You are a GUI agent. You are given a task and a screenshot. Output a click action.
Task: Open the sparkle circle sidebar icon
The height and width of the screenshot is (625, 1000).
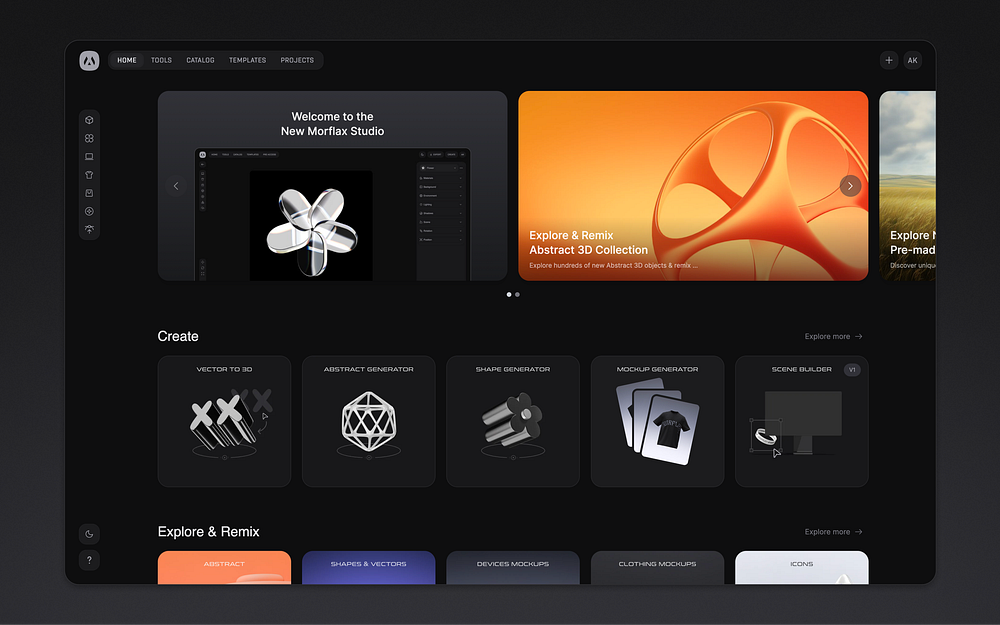coord(89,211)
